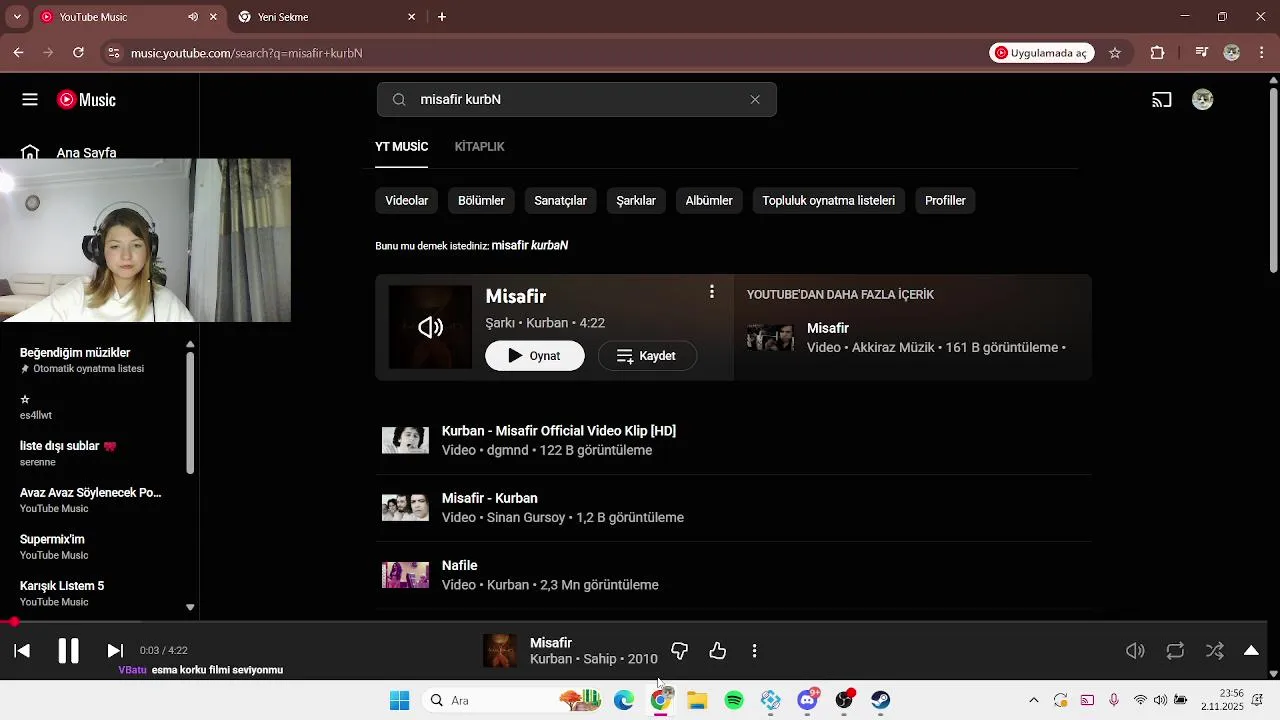Filter results by Şarkılar
1280x720 pixels.
pos(636,201)
